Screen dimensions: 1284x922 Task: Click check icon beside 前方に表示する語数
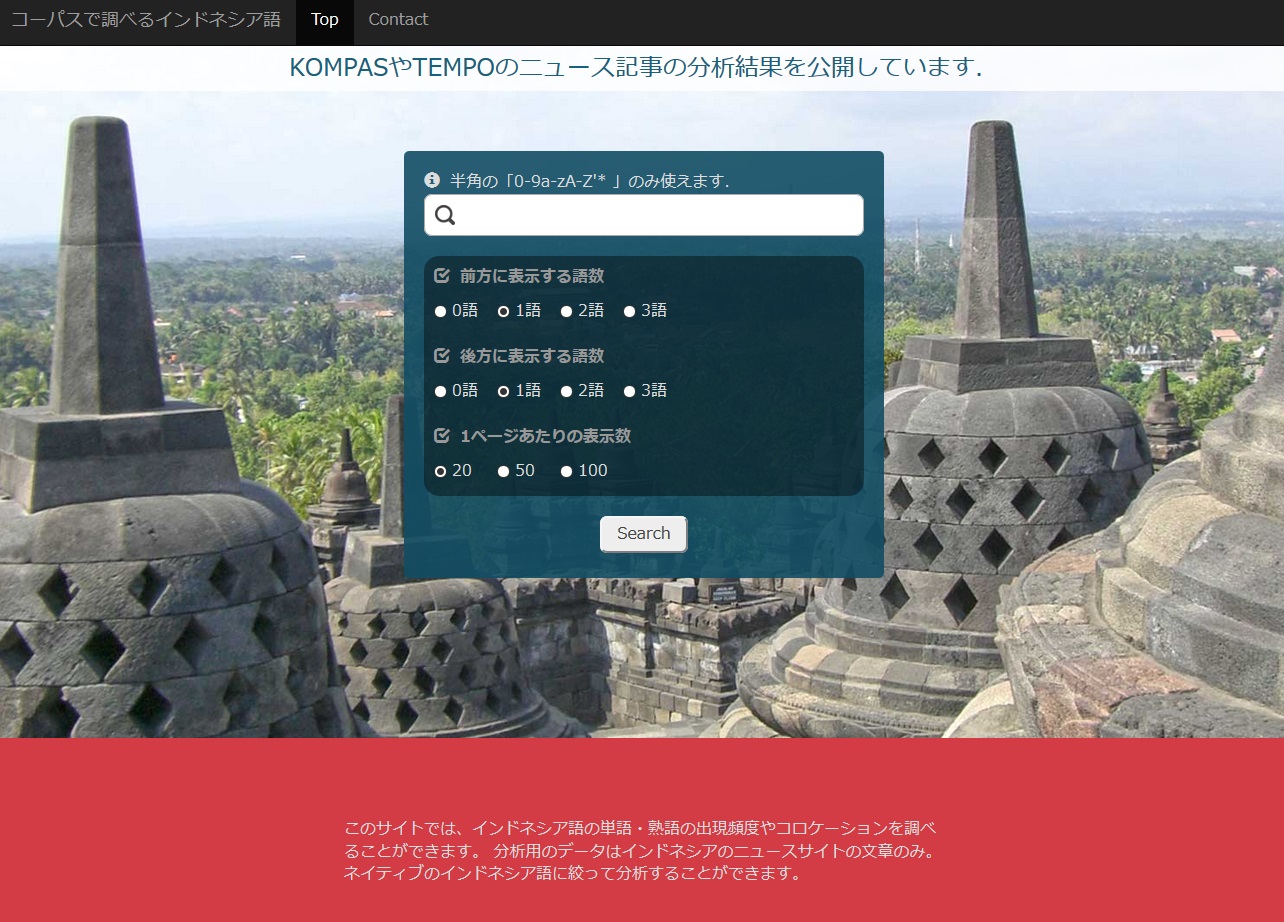pos(442,276)
